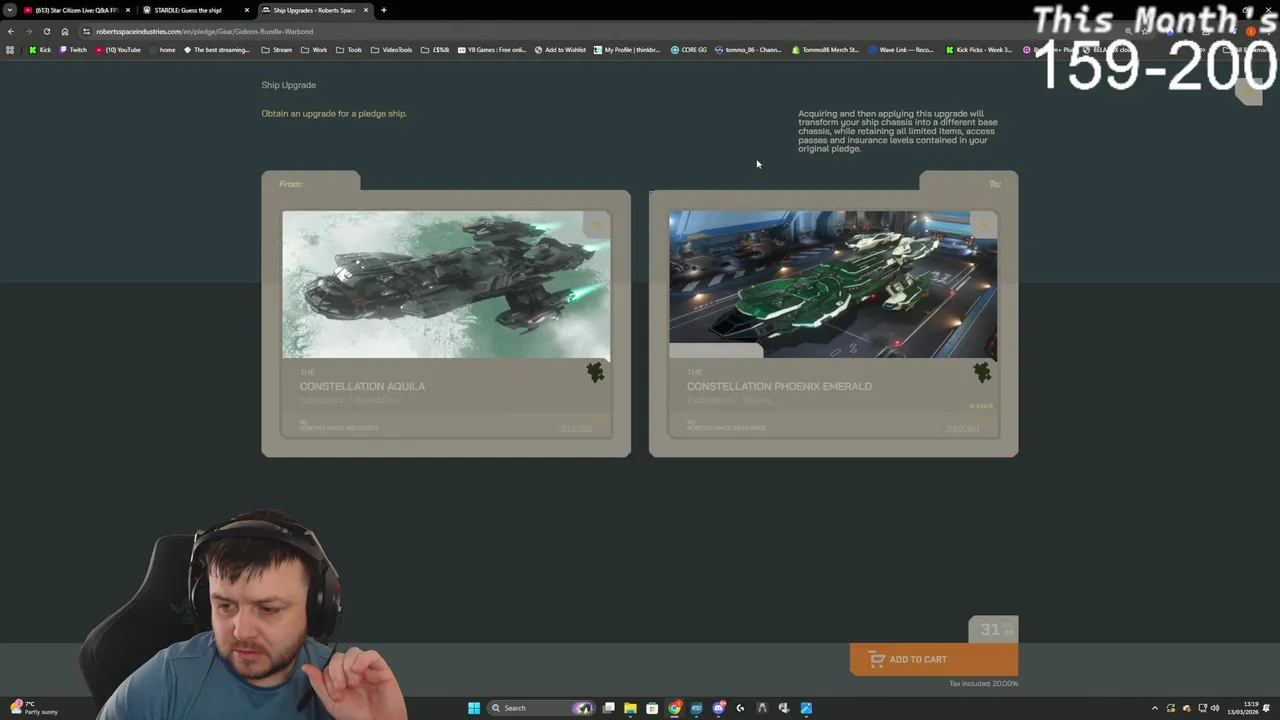Add the ship upgrade to cart
This screenshot has width=1280, height=720.
(x=933, y=659)
